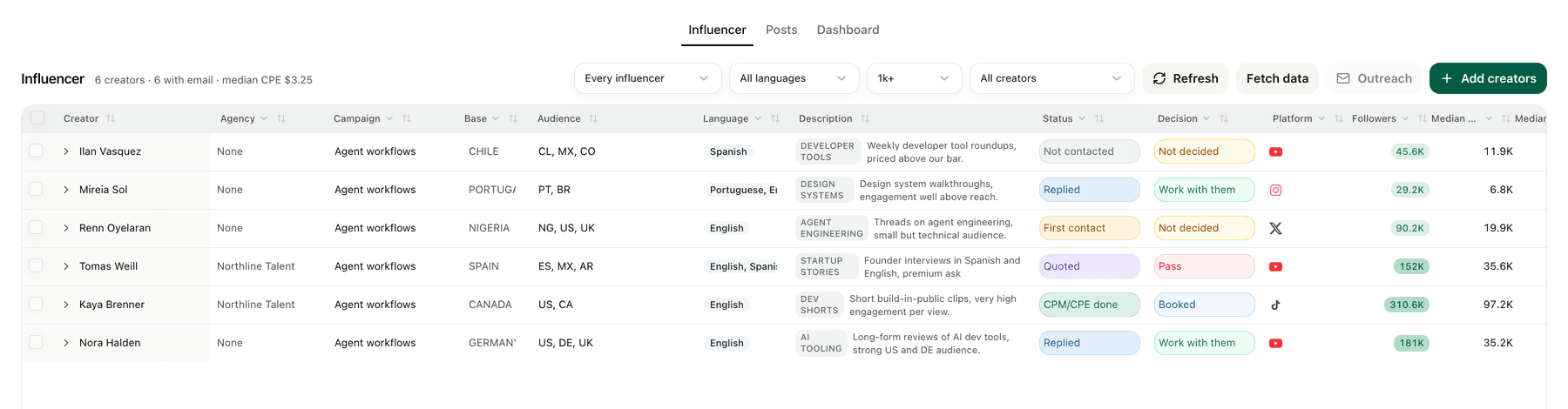Viewport: 1568px width, 409px height.
Task: Expand the Kaya Brenner row chevron
Action: point(66,305)
